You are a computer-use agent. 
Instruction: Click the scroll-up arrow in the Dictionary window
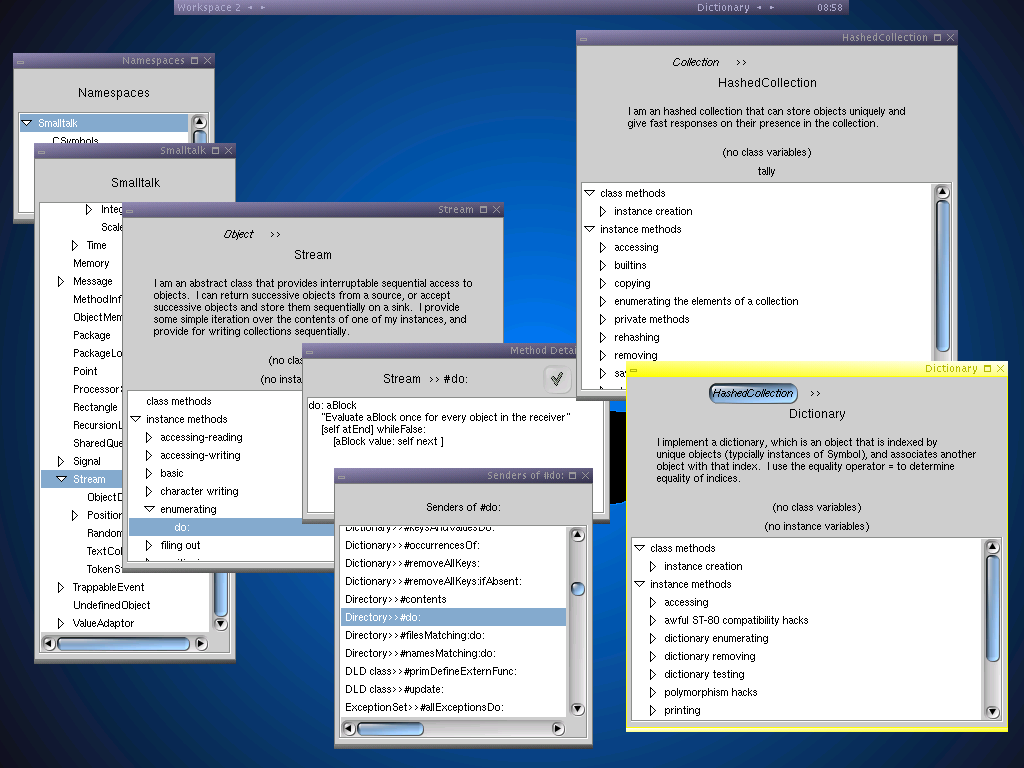993,547
